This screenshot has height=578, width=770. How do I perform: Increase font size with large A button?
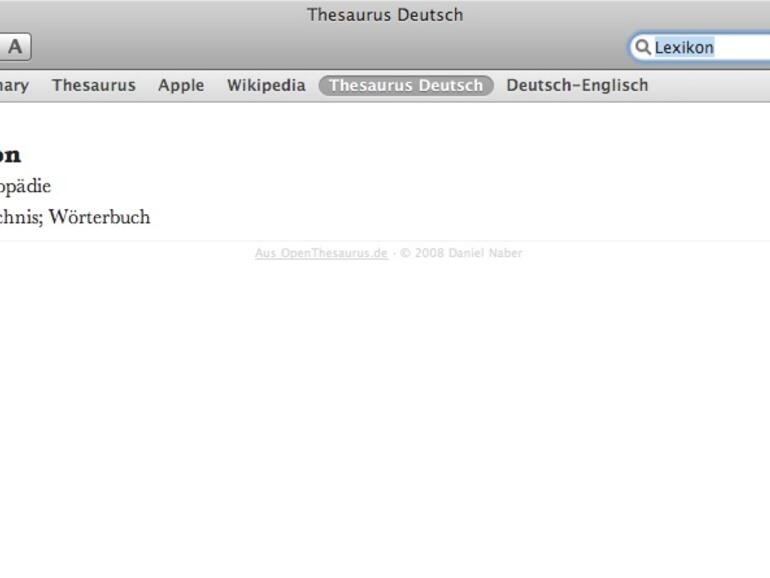tap(15, 47)
